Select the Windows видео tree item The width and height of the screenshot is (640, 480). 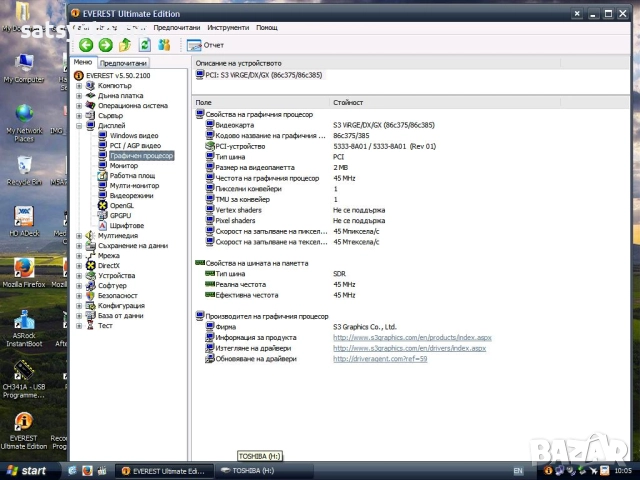134,136
